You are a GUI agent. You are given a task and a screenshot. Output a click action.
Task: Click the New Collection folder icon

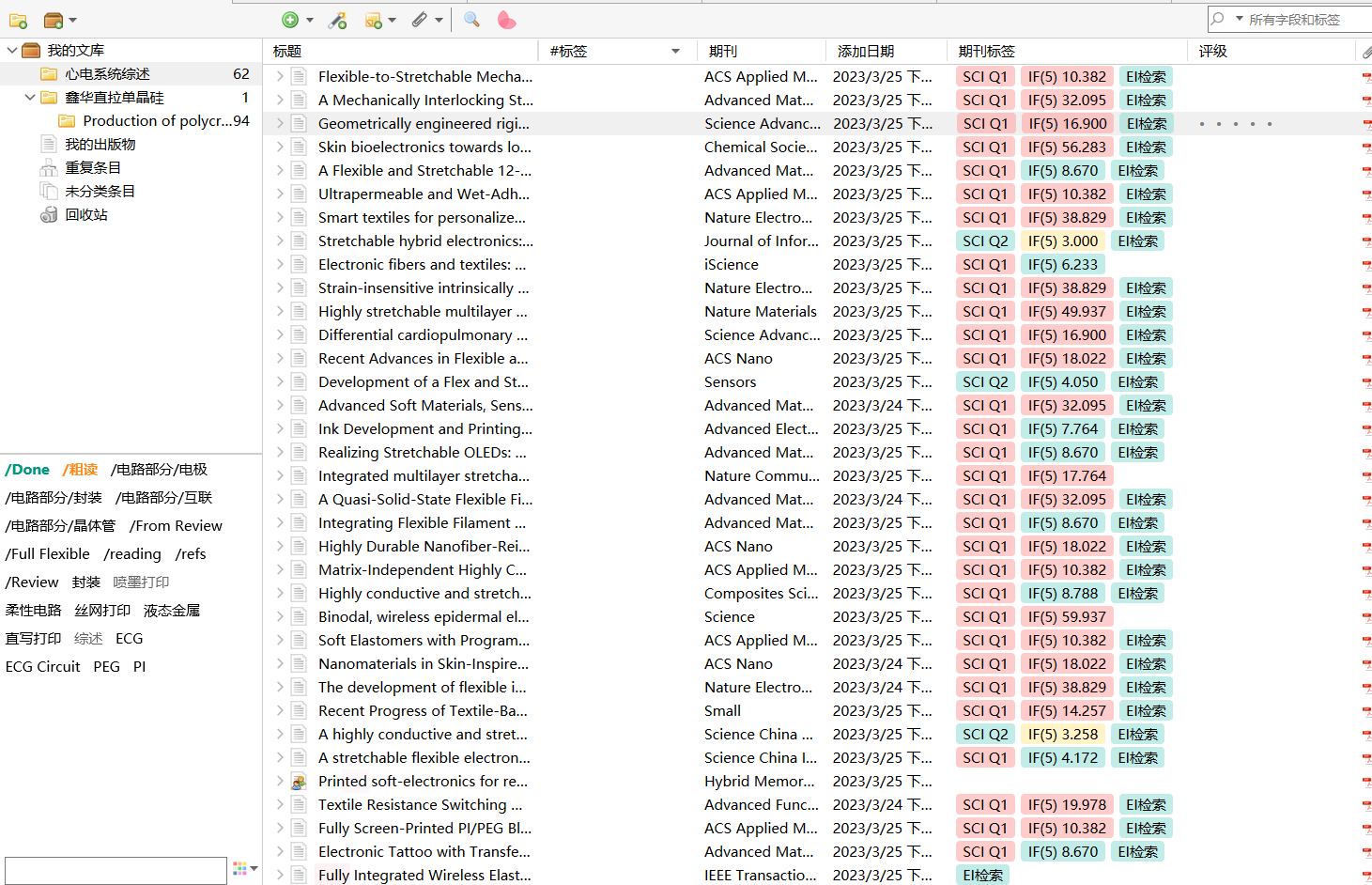pyautogui.click(x=18, y=20)
